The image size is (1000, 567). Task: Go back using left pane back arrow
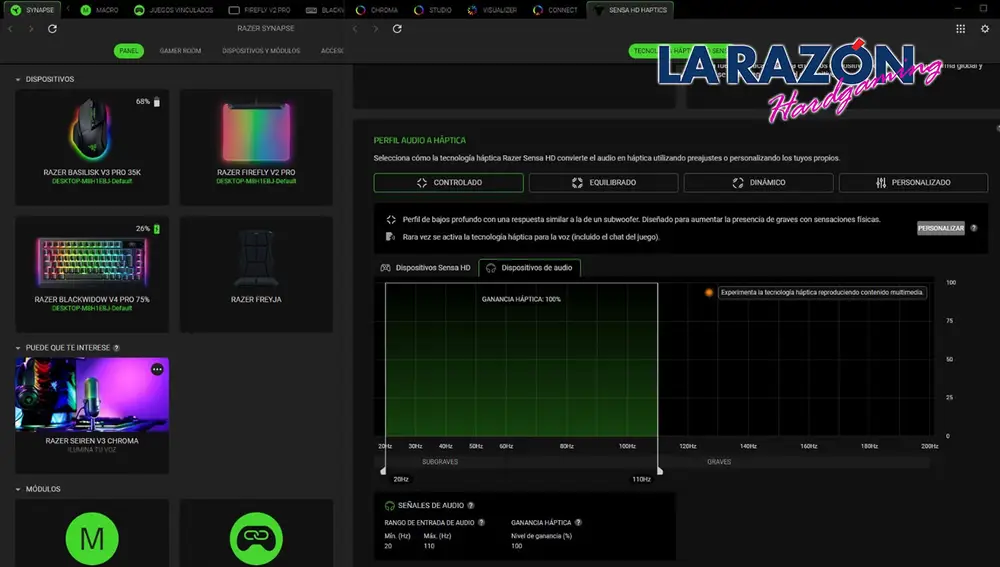(x=10, y=29)
